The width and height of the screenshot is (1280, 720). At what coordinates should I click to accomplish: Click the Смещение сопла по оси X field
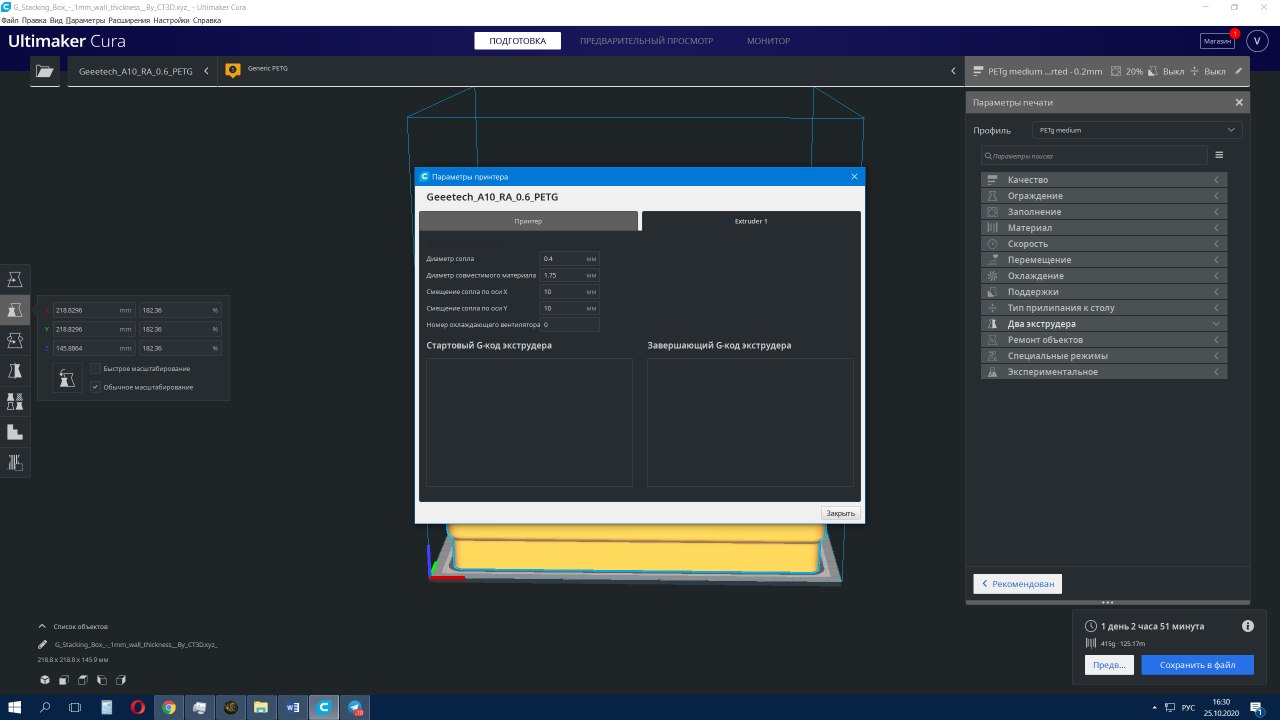click(x=569, y=292)
